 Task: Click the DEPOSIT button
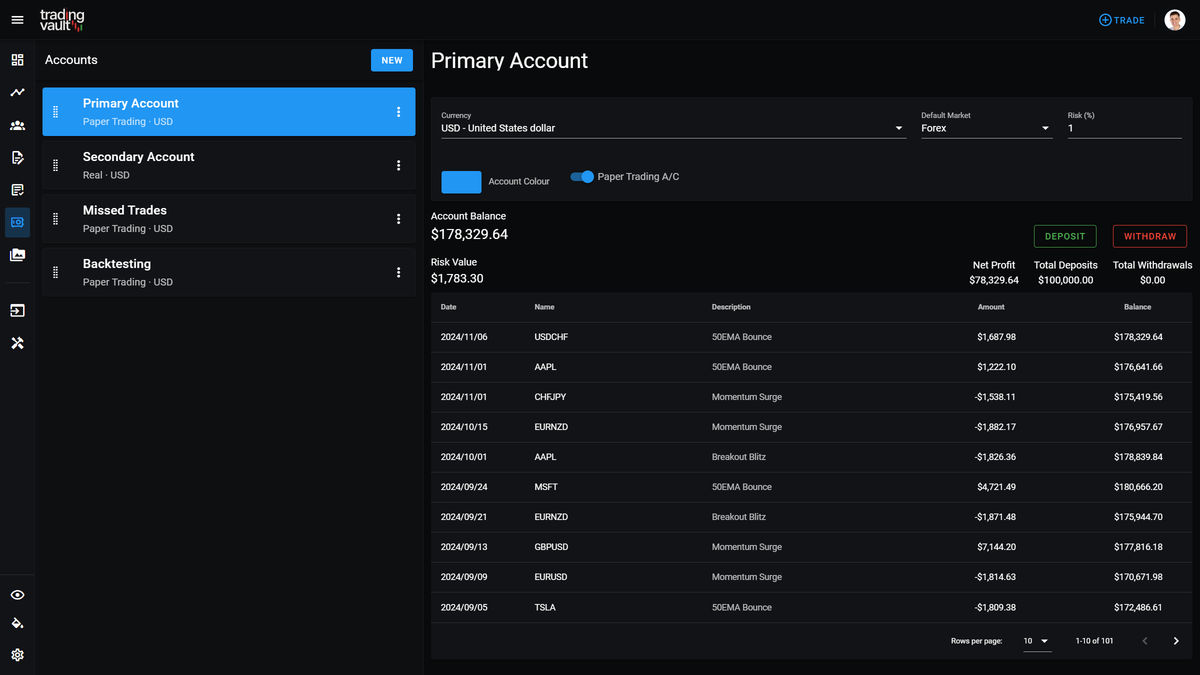(x=1064, y=236)
